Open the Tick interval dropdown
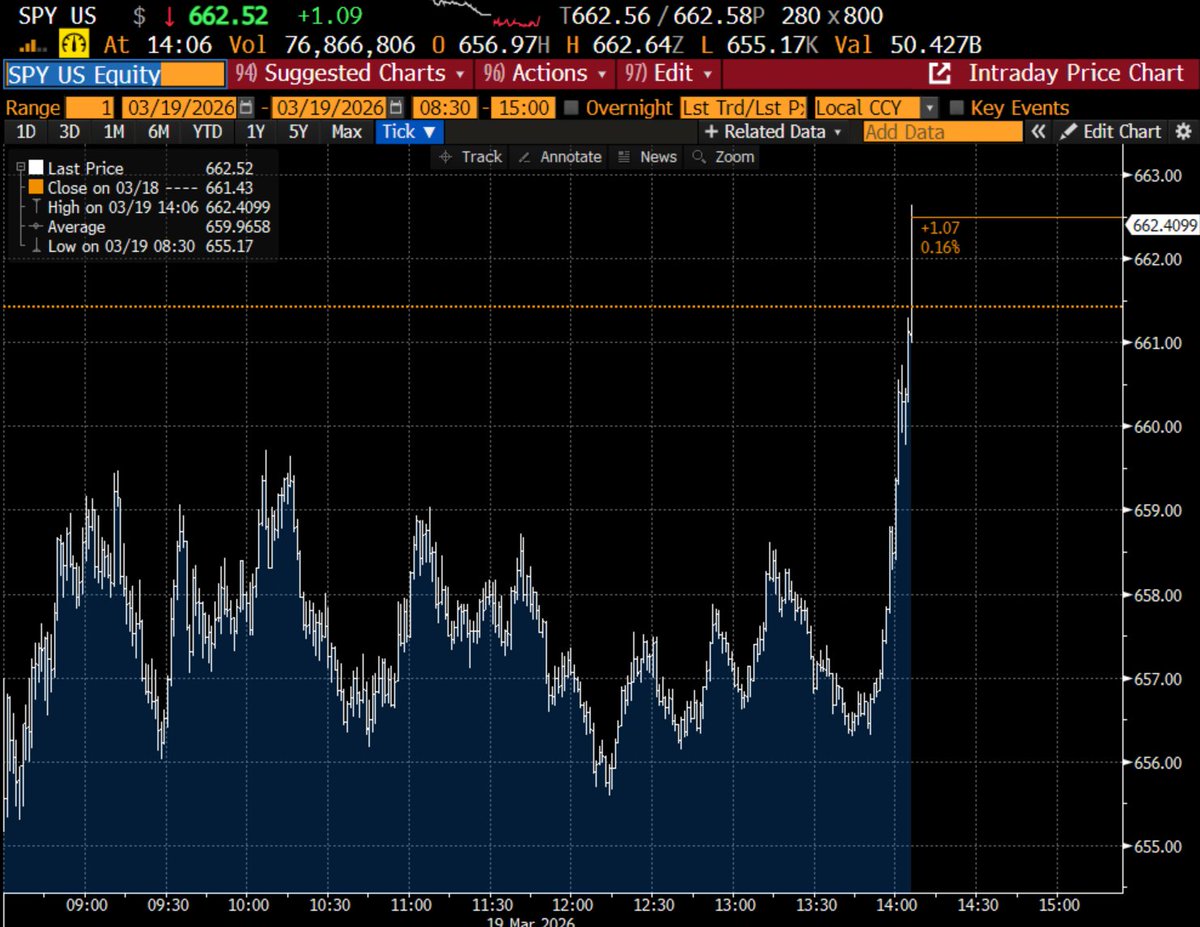 [x=410, y=131]
